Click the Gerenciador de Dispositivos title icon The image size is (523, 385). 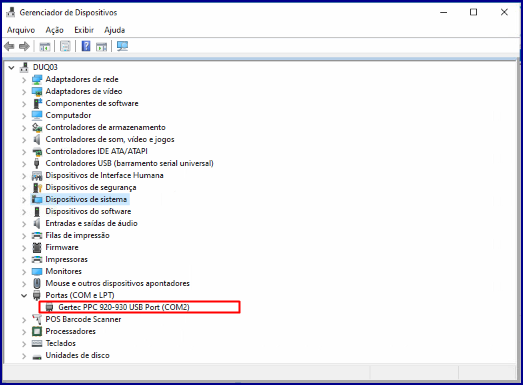coord(11,12)
